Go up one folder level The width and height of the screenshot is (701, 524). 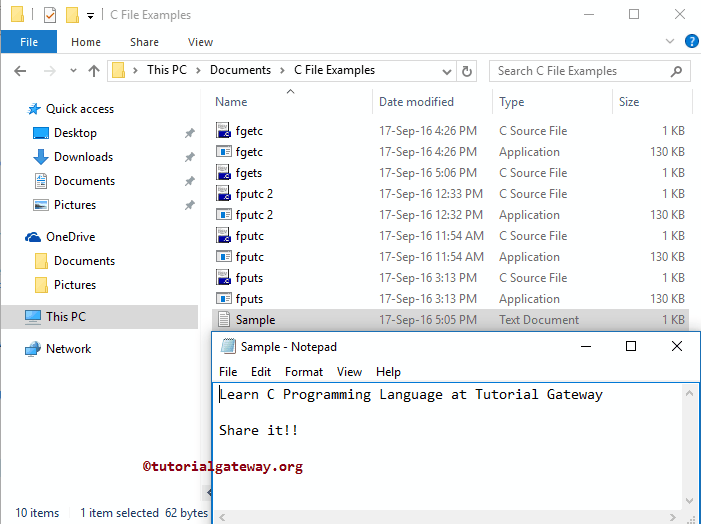[94, 71]
